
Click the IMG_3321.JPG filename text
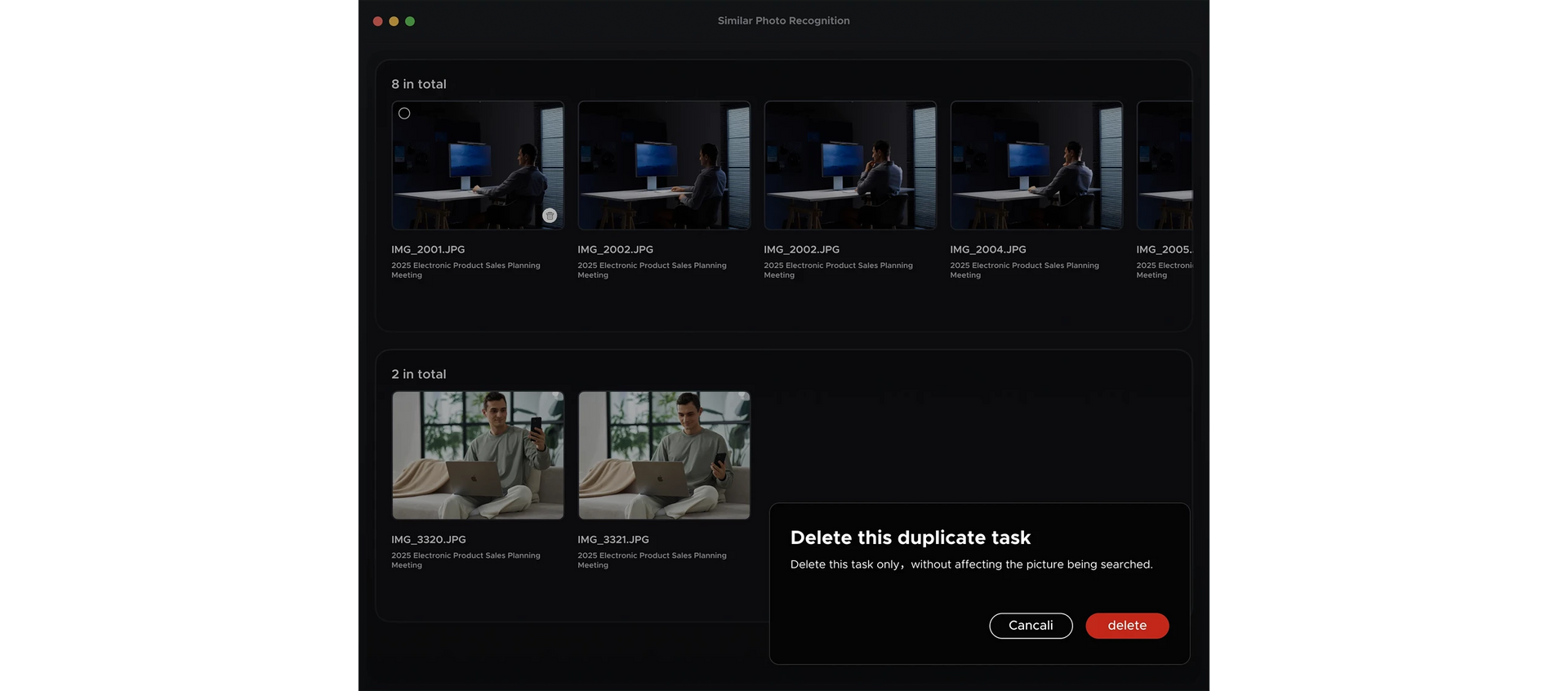(x=612, y=540)
